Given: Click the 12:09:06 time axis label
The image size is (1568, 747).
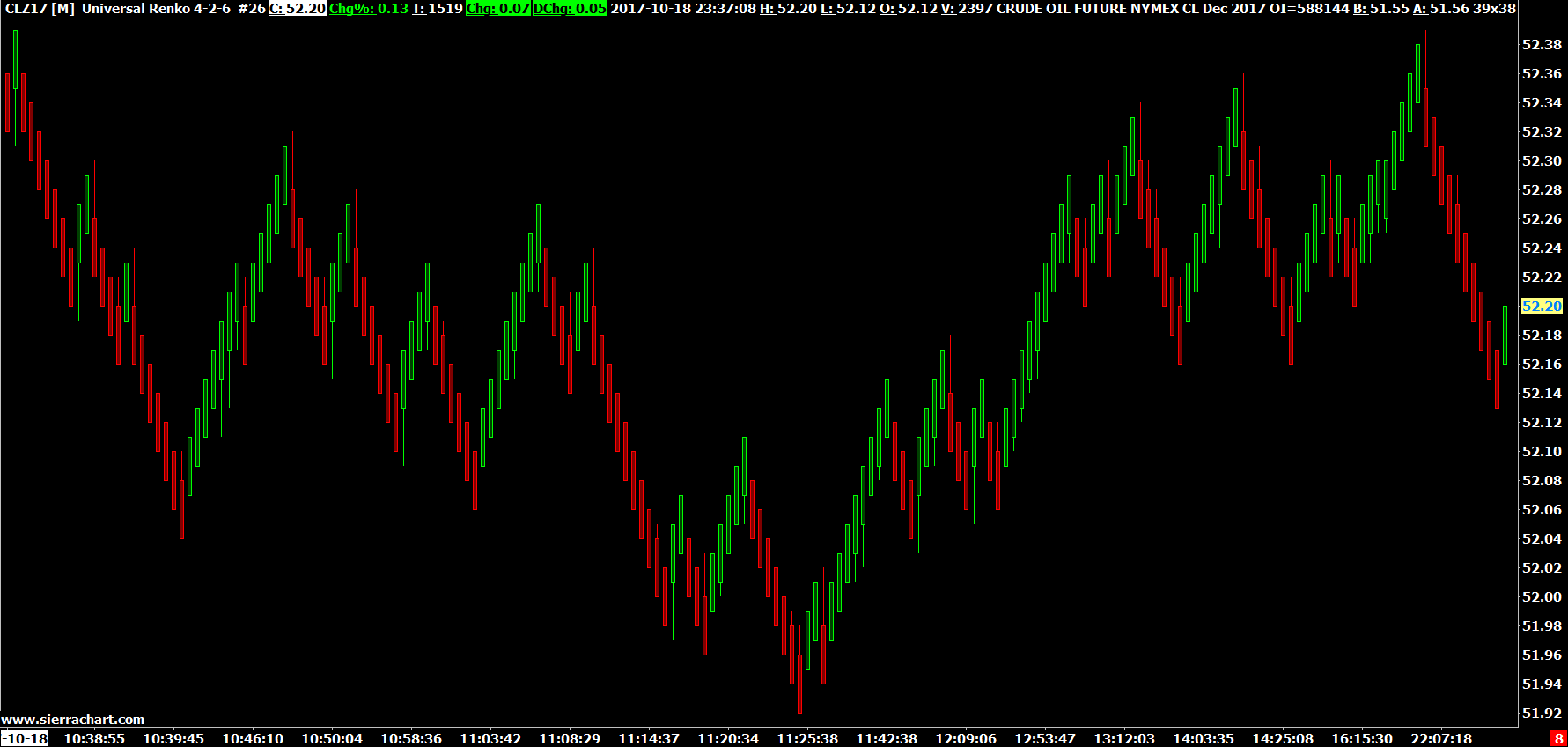Looking at the screenshot, I should 966,739.
